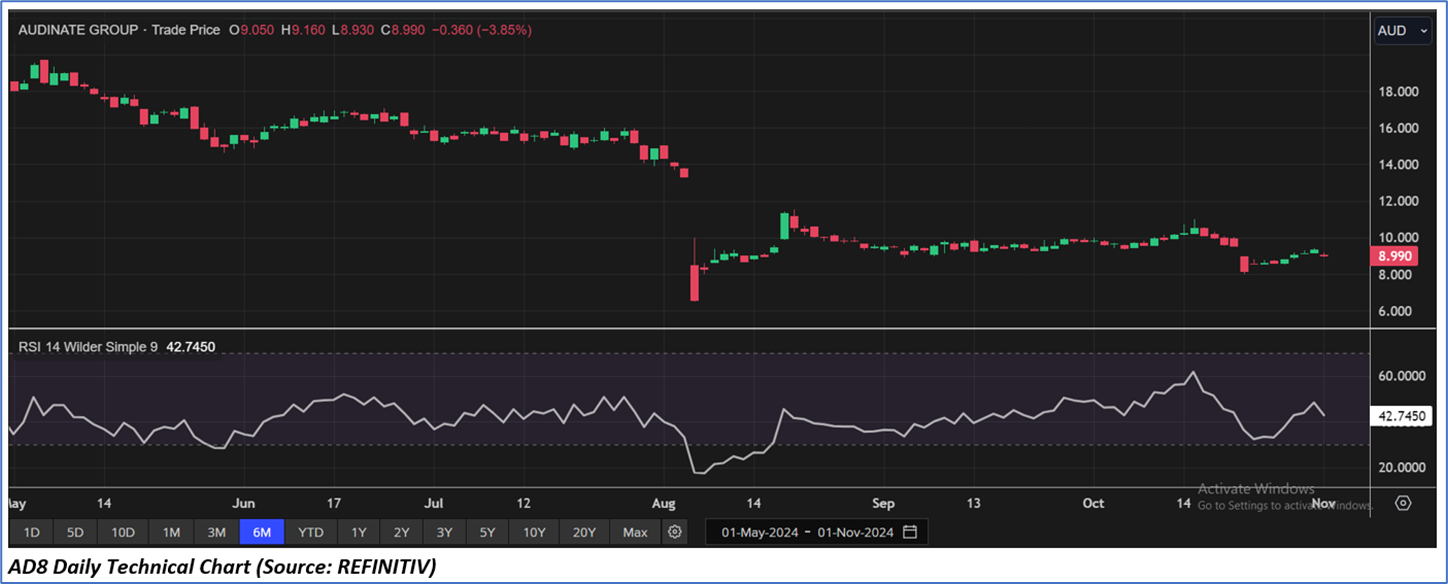The width and height of the screenshot is (1448, 584).
Task: Click the 18.000 price axis label
Action: (1399, 92)
